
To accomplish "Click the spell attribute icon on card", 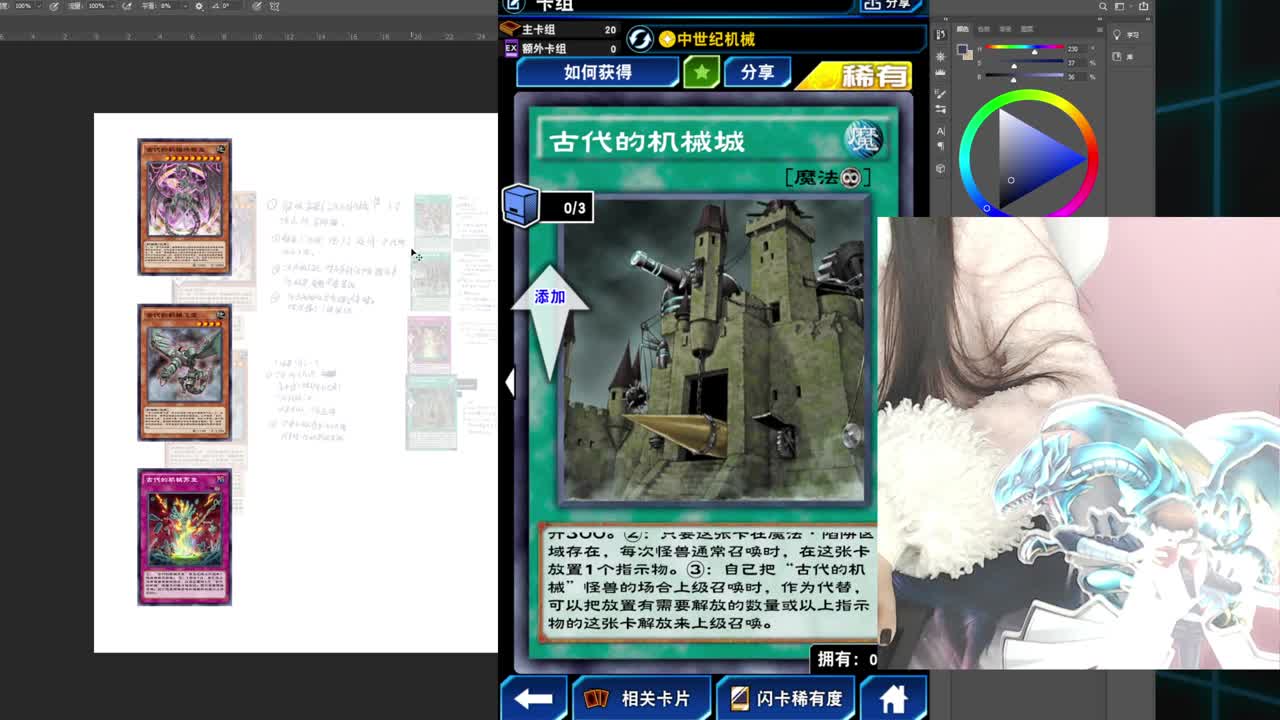I will 863,139.
